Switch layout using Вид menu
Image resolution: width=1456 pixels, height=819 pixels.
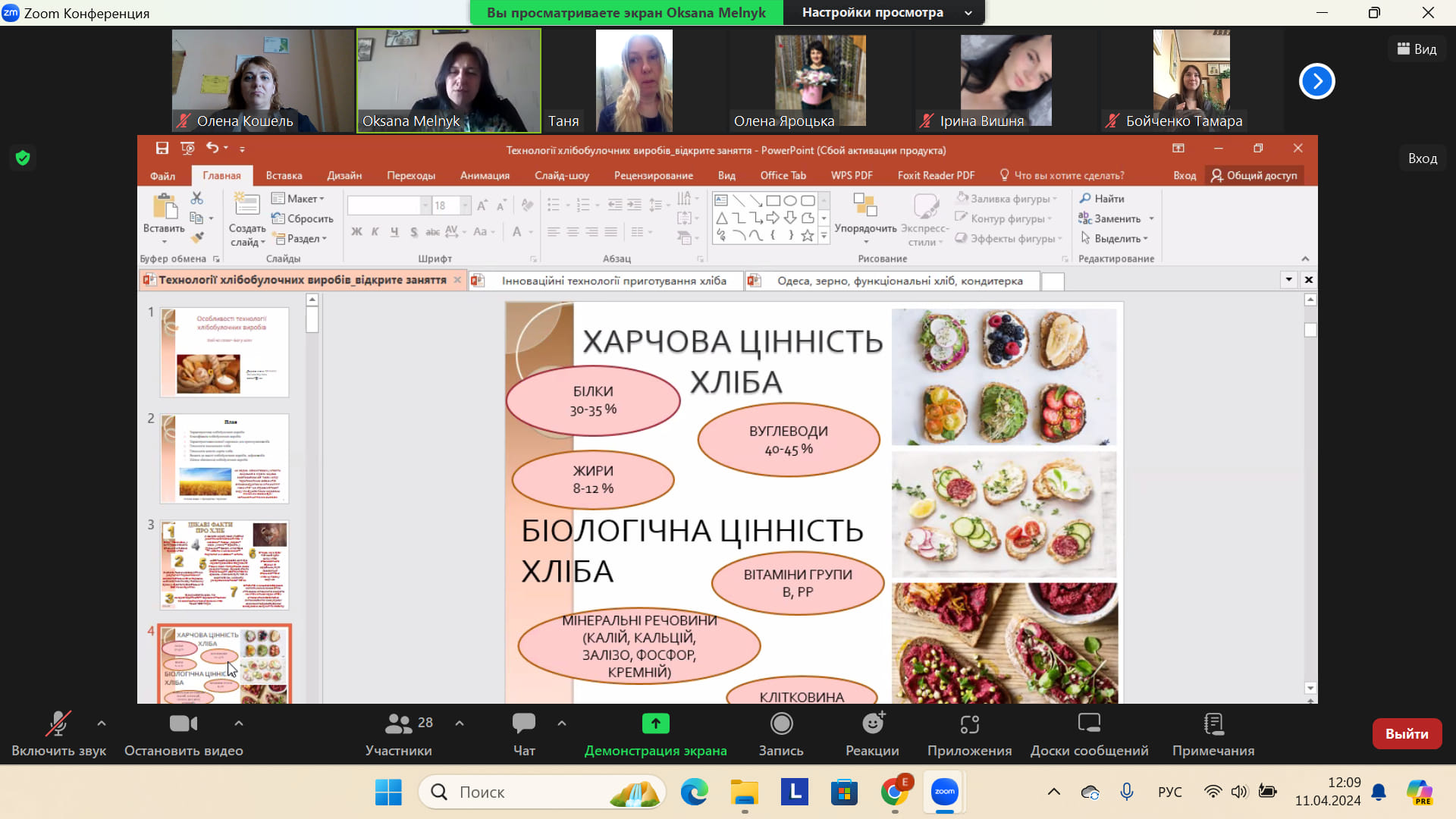(1417, 49)
